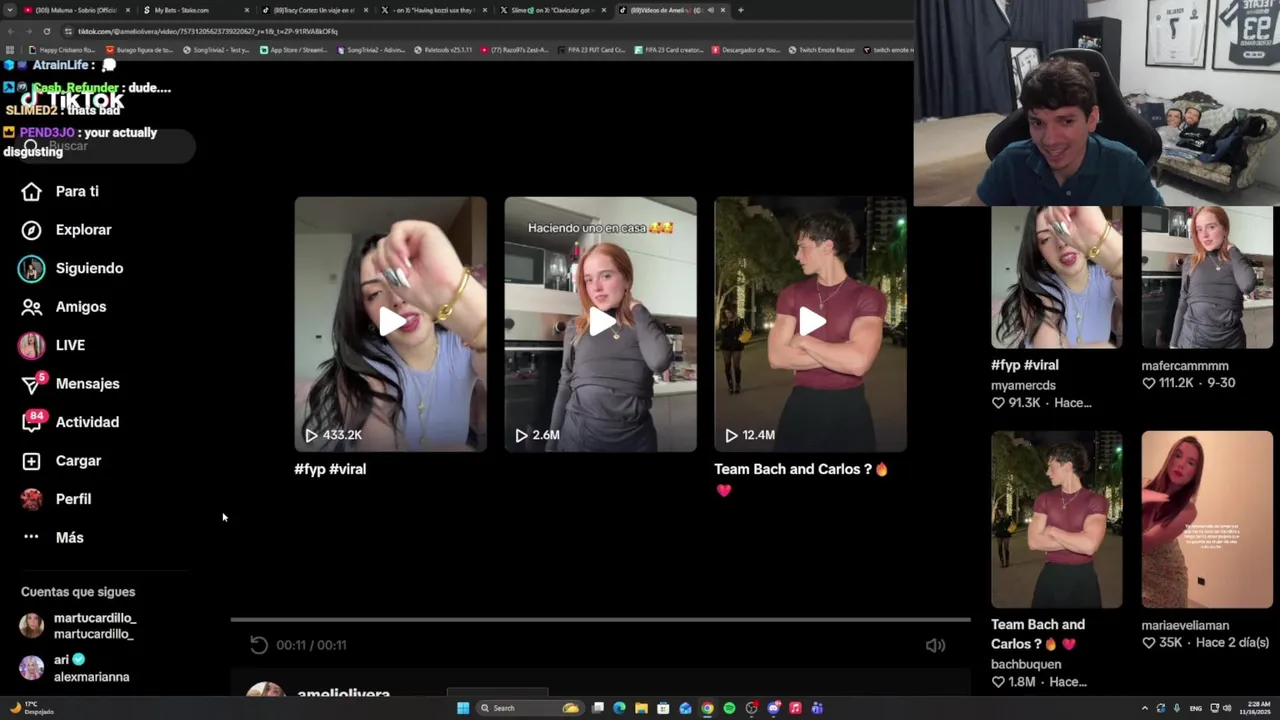Screen dimensions: 1280x720
Task: Go to Siguiendo in the sidebar
Action: pyautogui.click(x=72, y=268)
